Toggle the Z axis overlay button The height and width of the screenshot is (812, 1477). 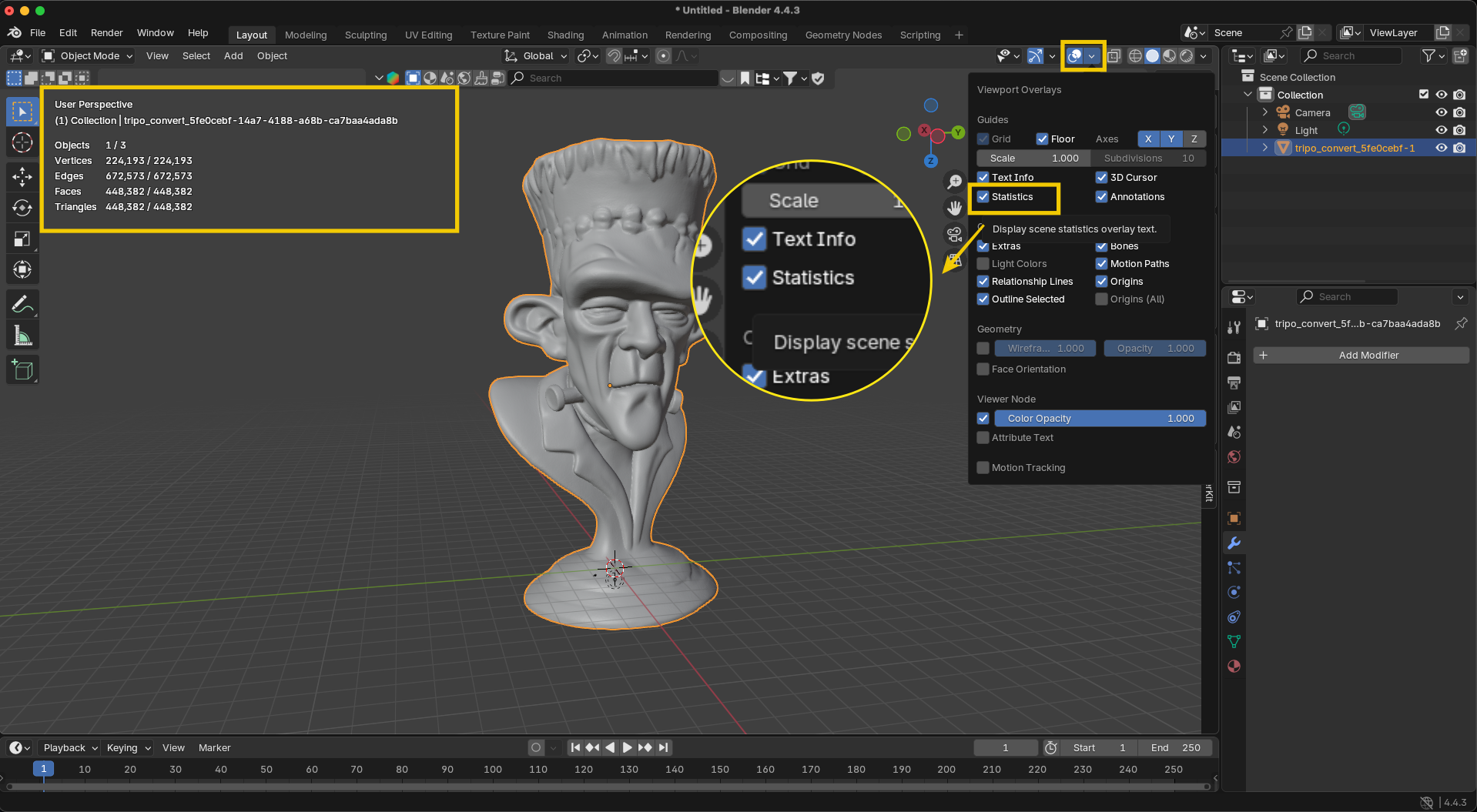click(1194, 139)
